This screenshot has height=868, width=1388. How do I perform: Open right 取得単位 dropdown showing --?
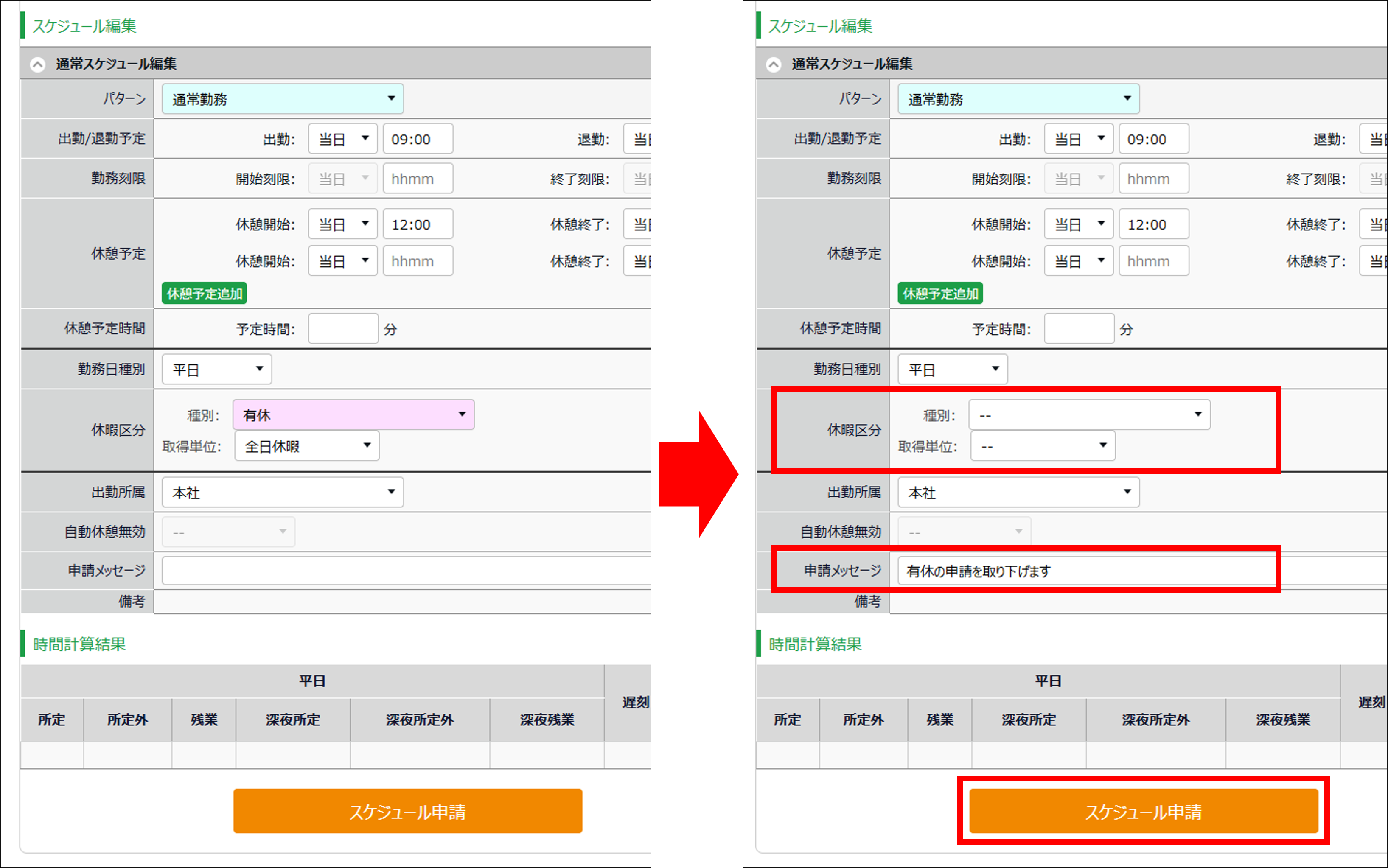[x=1043, y=446]
